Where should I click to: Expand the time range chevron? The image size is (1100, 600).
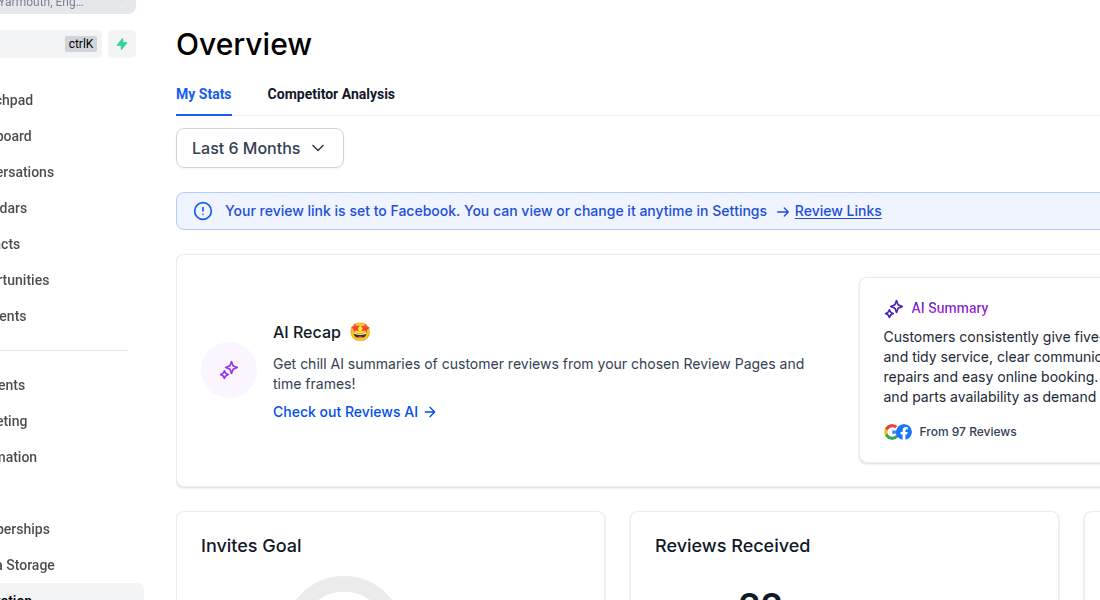318,147
